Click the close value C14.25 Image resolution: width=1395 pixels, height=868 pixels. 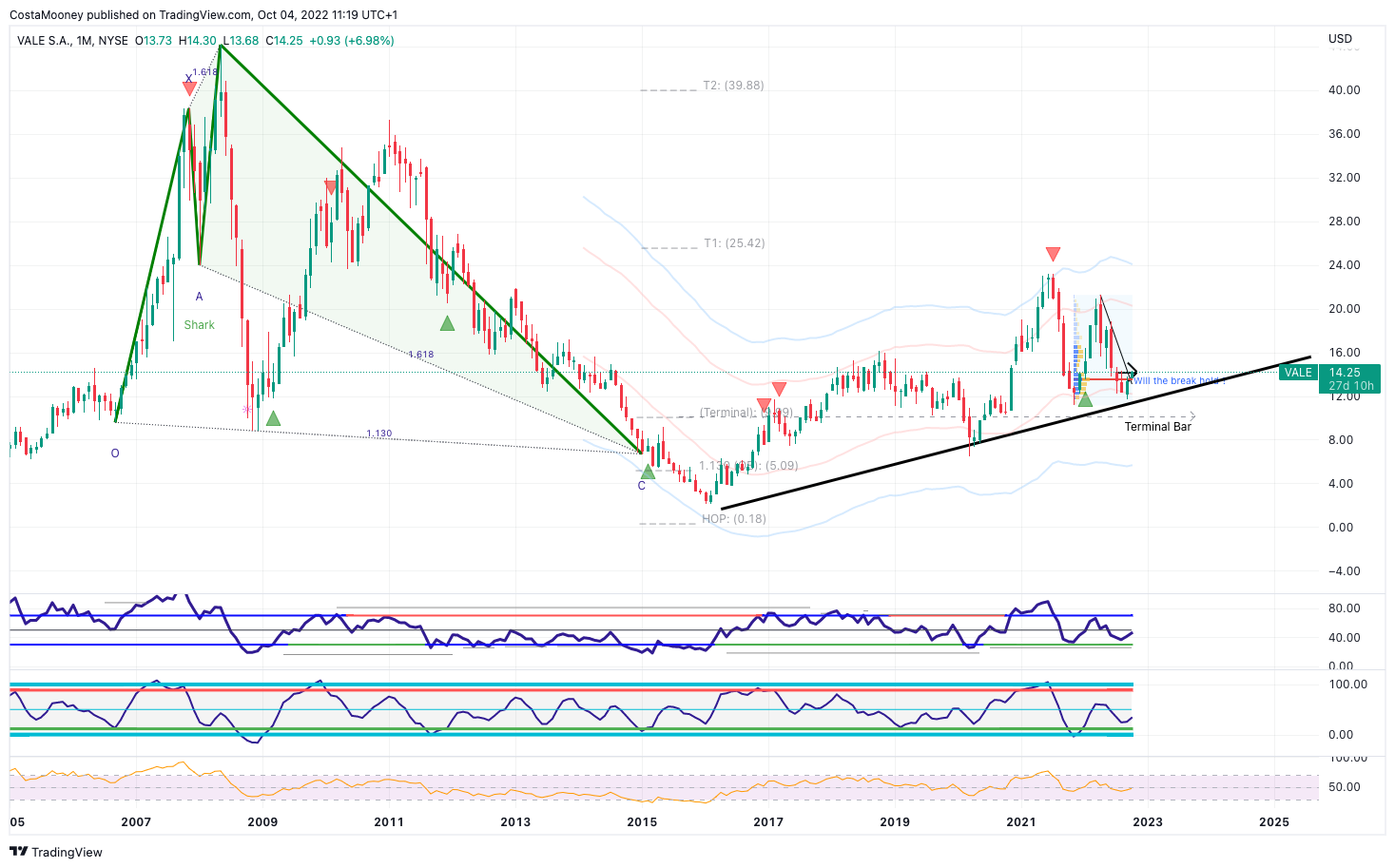(284, 41)
